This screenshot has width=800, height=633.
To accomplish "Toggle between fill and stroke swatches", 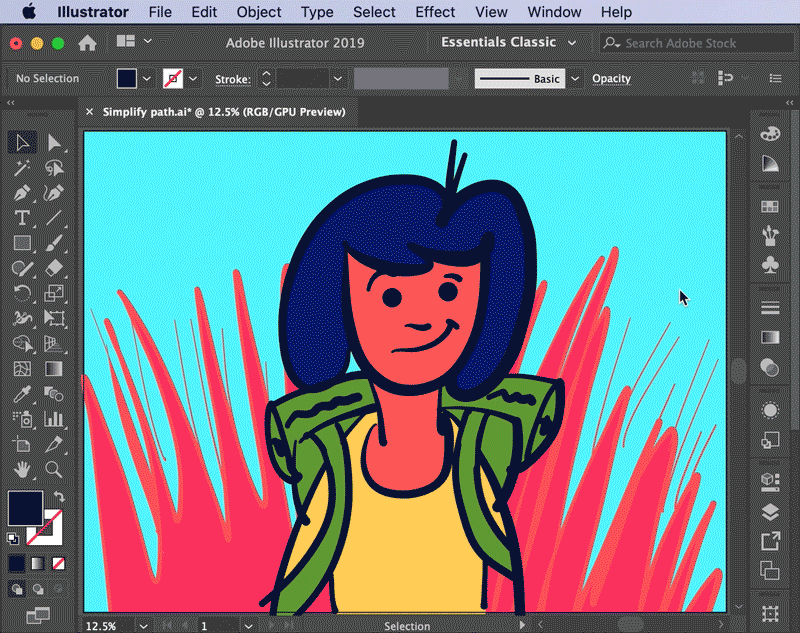I will pyautogui.click(x=59, y=496).
